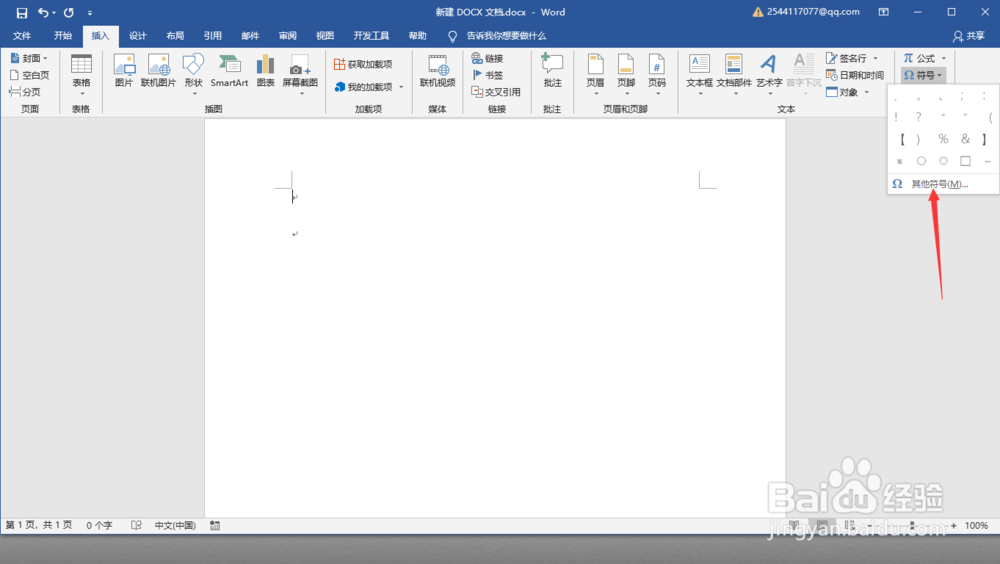This screenshot has width=1000, height=564.
Task: Insert the percent sign symbol
Action: (943, 138)
